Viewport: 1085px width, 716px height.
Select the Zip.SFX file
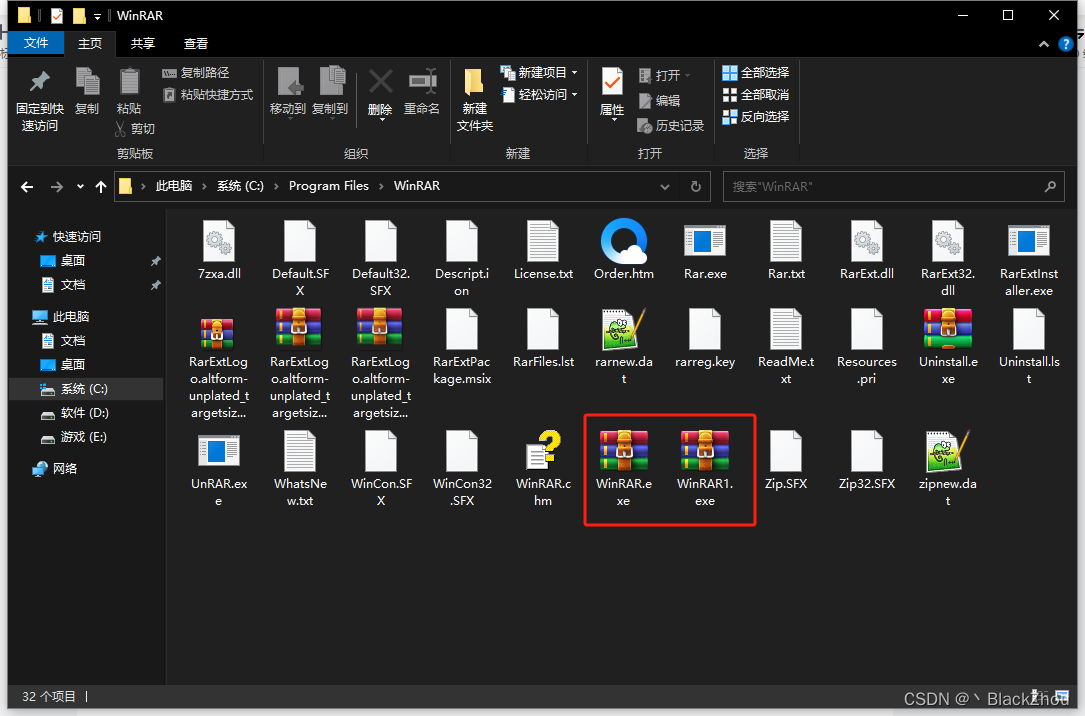pyautogui.click(x=786, y=460)
